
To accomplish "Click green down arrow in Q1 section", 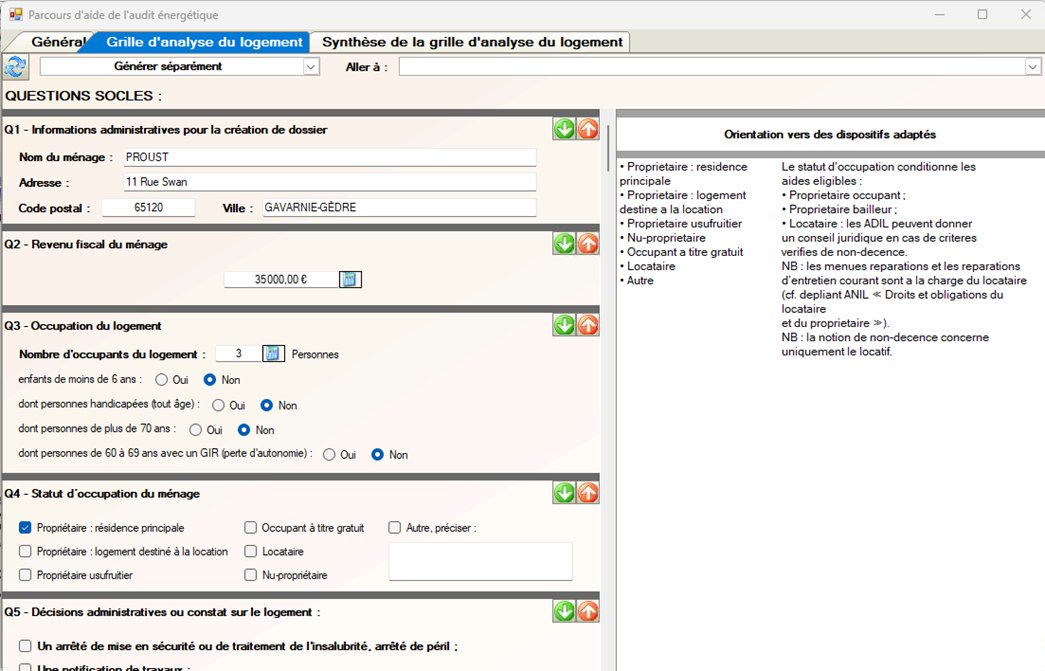I will coord(564,129).
